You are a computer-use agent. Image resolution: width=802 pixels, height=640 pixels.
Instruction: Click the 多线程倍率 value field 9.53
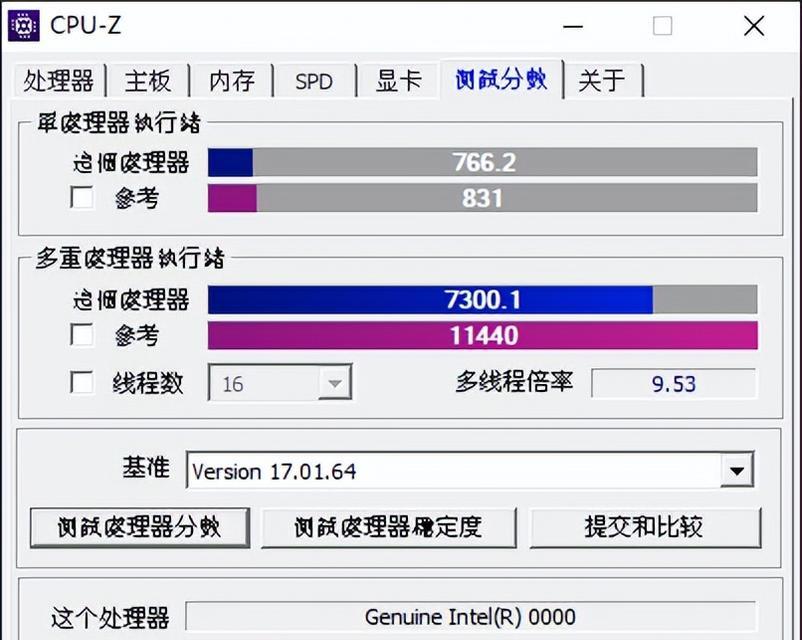(x=674, y=383)
